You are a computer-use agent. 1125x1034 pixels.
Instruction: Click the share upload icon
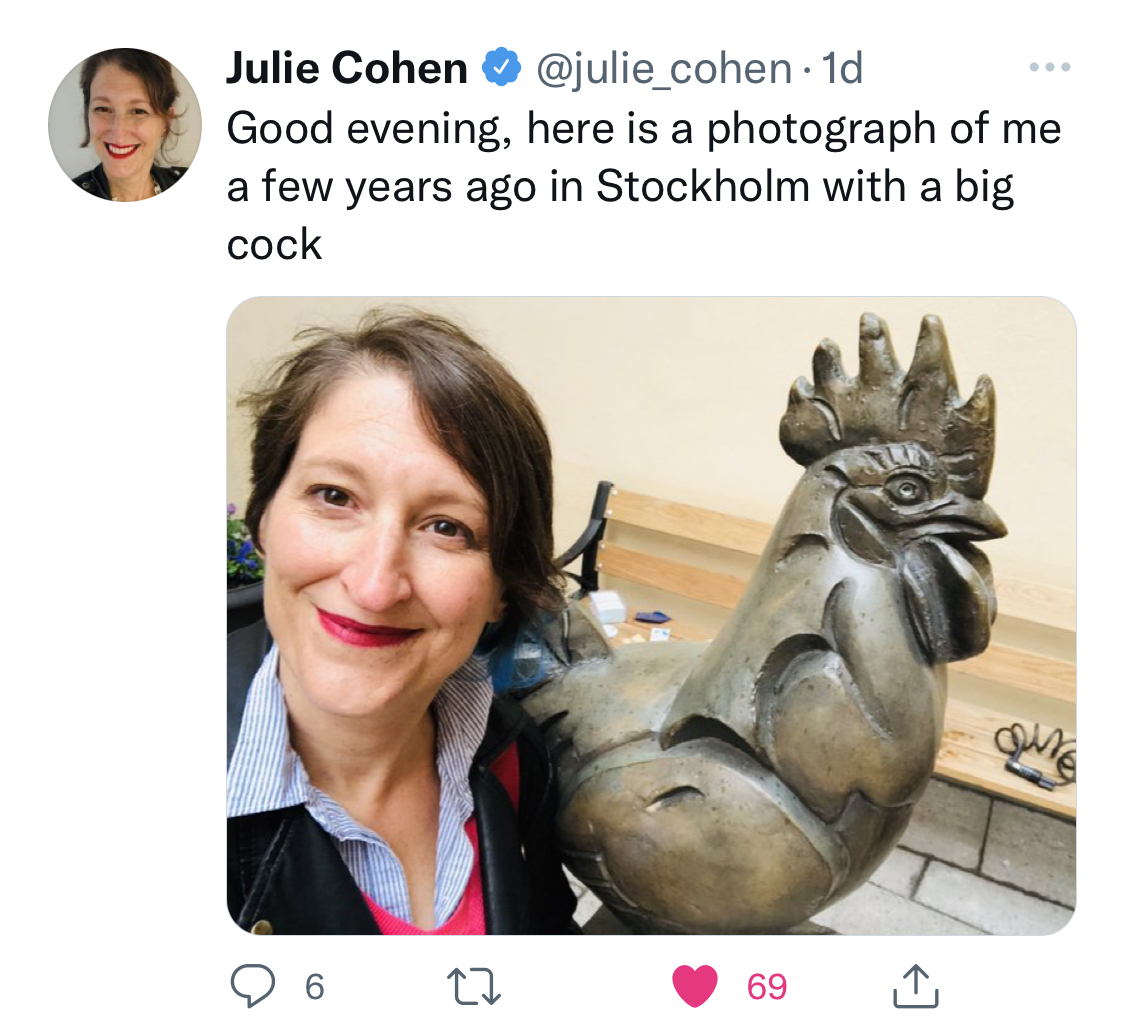(915, 986)
